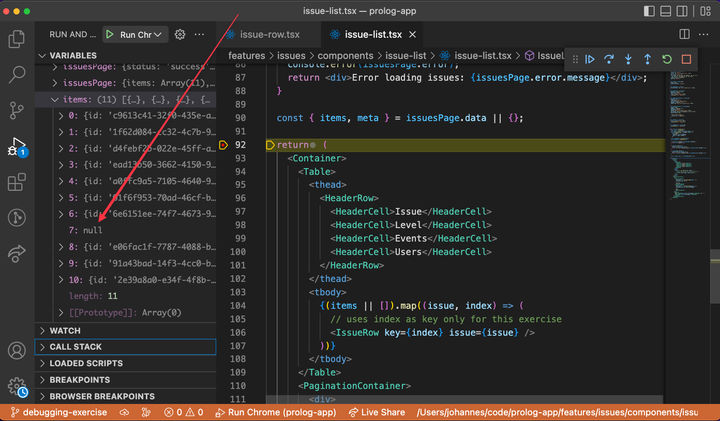Expand the Watch section
Screen dimensions: 720x421
pos(65,330)
